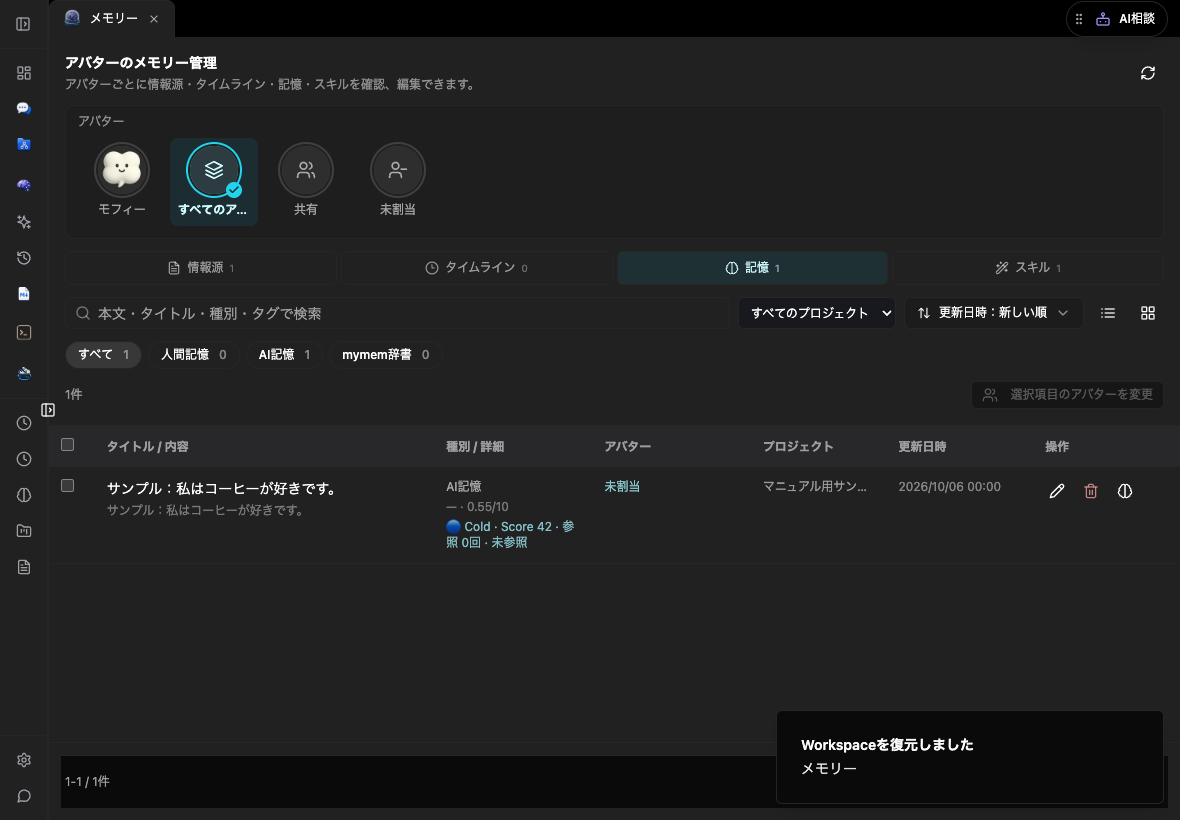Viewport: 1180px width, 820px height.
Task: Toggle the sidebar panel icon at top-left
Action: [x=23, y=24]
